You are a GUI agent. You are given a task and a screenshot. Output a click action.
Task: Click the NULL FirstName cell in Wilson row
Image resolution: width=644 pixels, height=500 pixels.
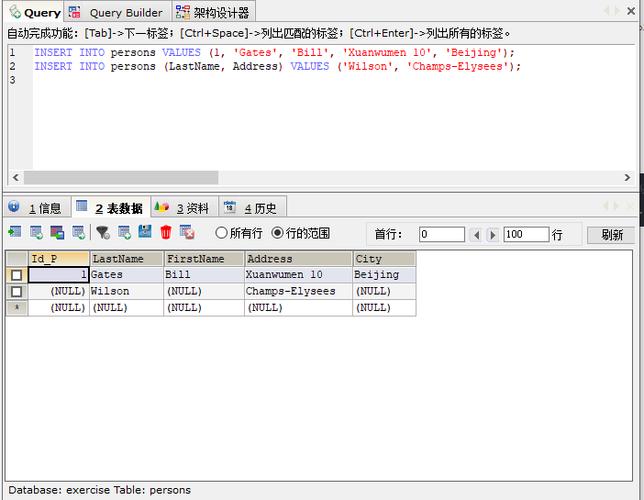(x=204, y=291)
